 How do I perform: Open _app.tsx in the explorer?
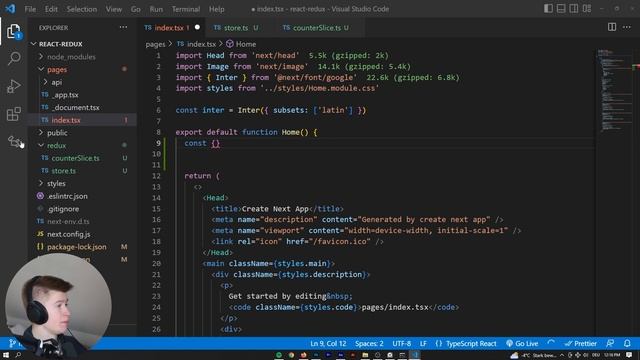65,95
